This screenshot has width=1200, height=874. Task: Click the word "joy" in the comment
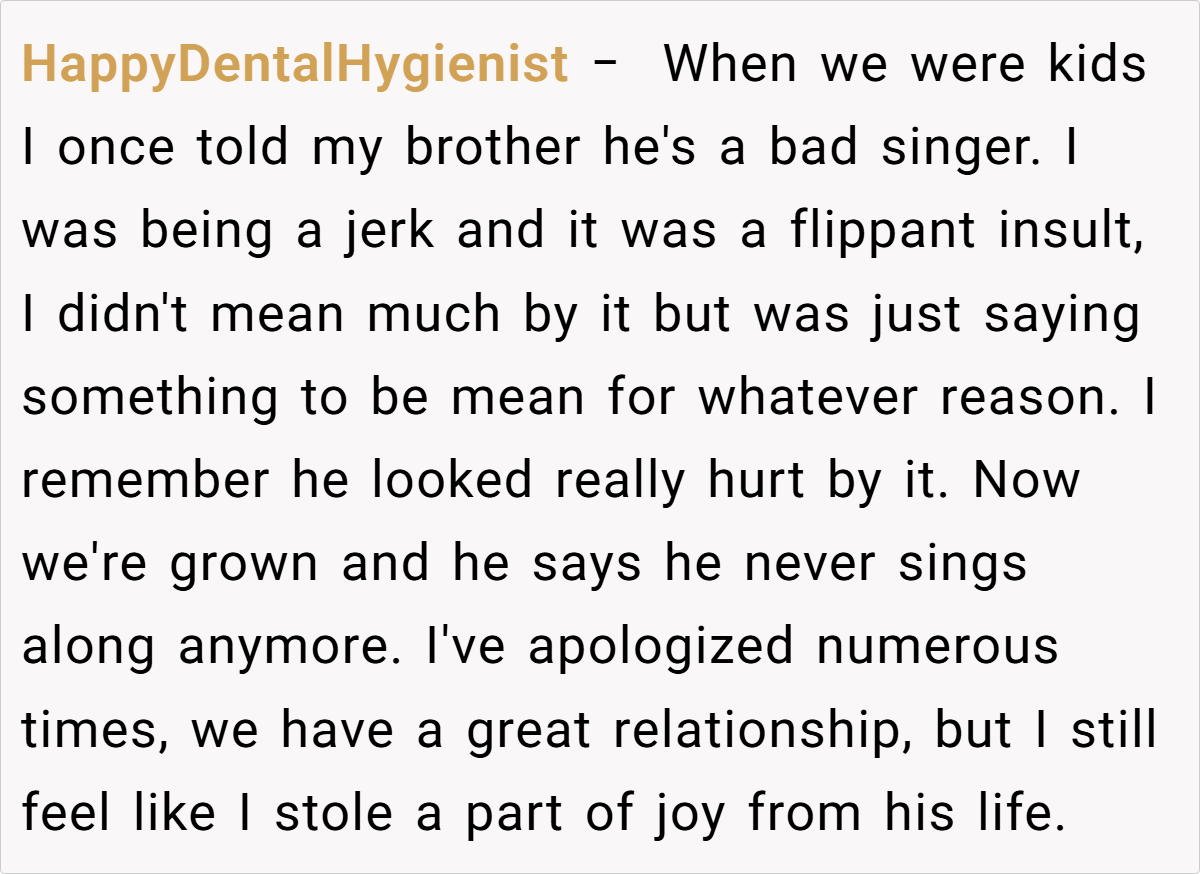688,813
